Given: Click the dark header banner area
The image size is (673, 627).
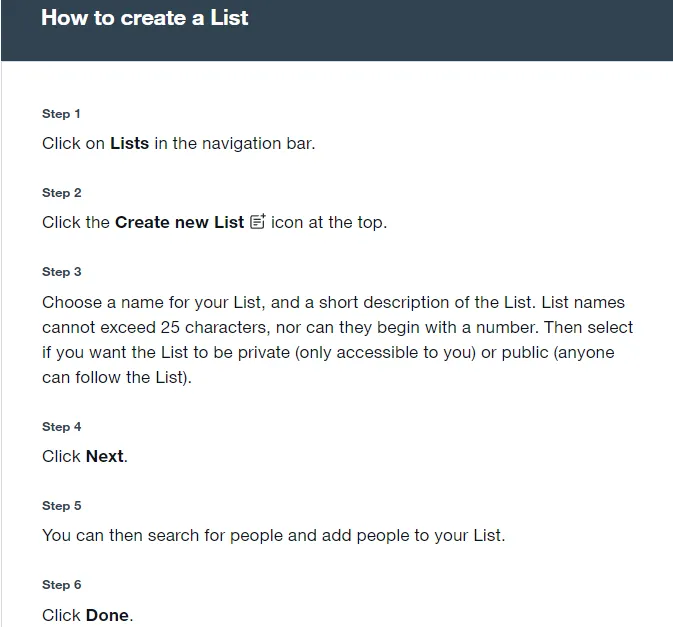Looking at the screenshot, I should tap(450, 30).
